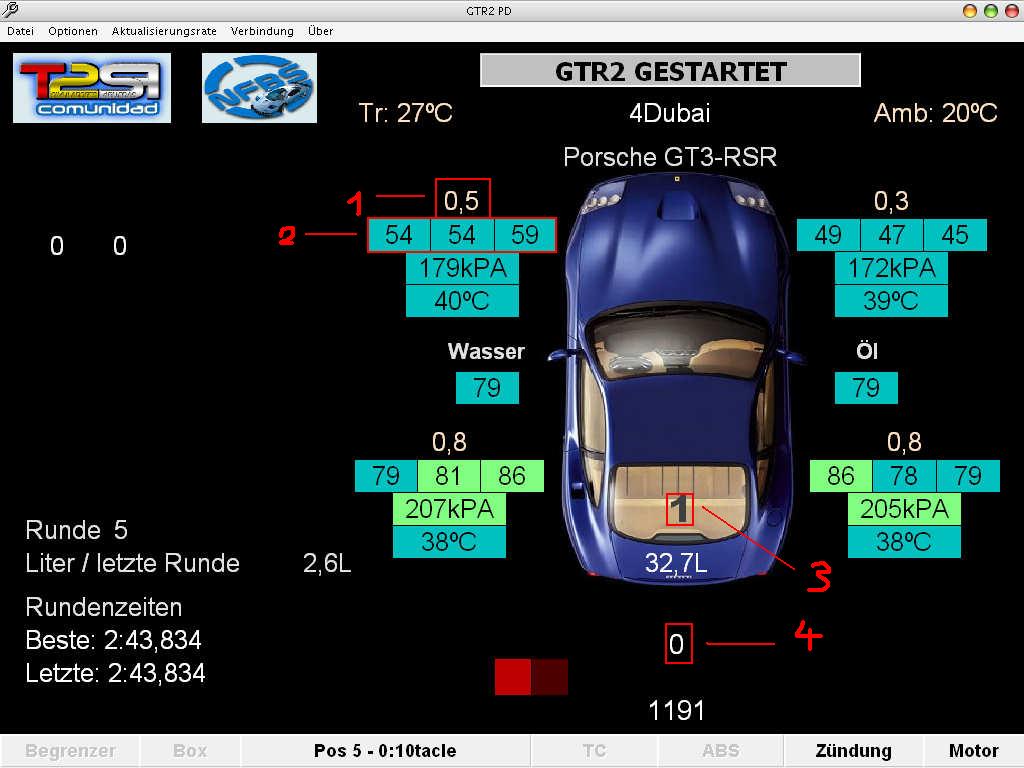Click the track temperature Tr: 27ºC
1024x768 pixels.
[406, 114]
